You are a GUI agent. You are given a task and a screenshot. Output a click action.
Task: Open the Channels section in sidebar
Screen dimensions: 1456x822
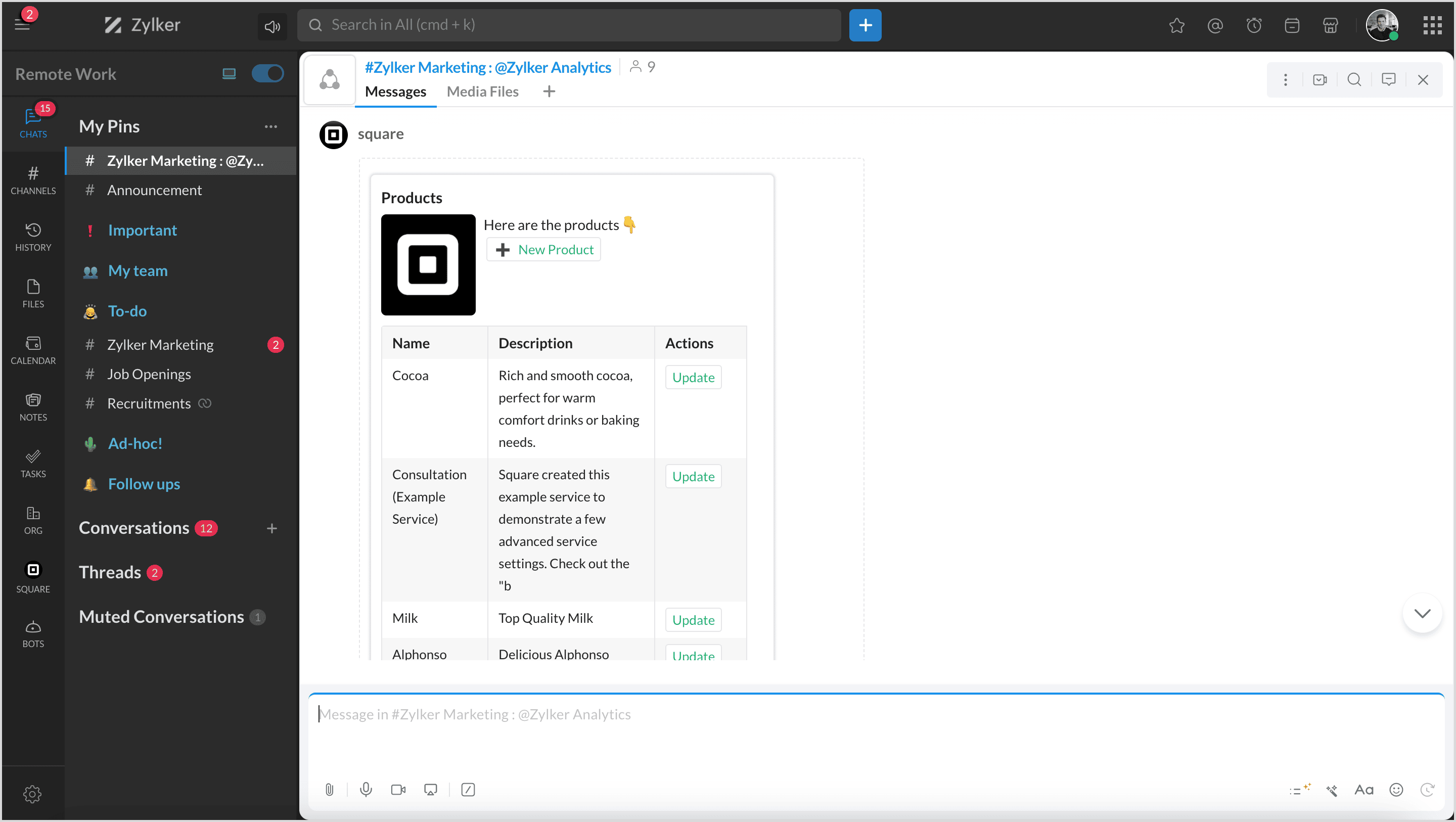tap(33, 180)
